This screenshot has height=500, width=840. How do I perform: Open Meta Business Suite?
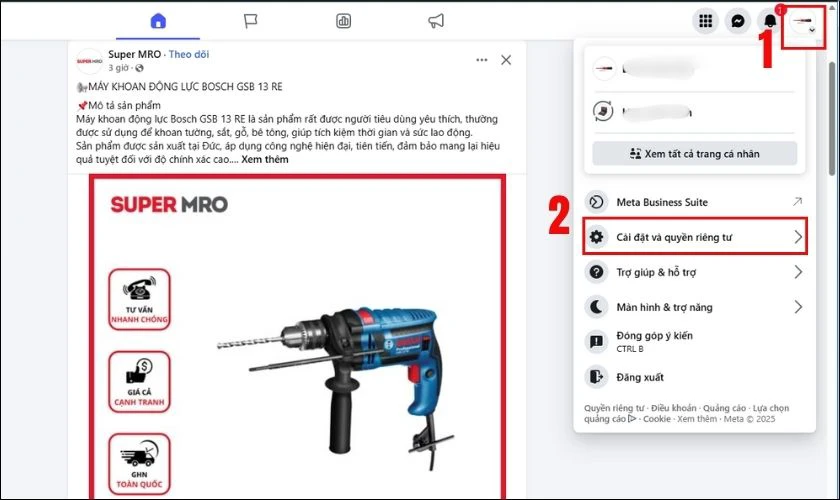tap(694, 202)
